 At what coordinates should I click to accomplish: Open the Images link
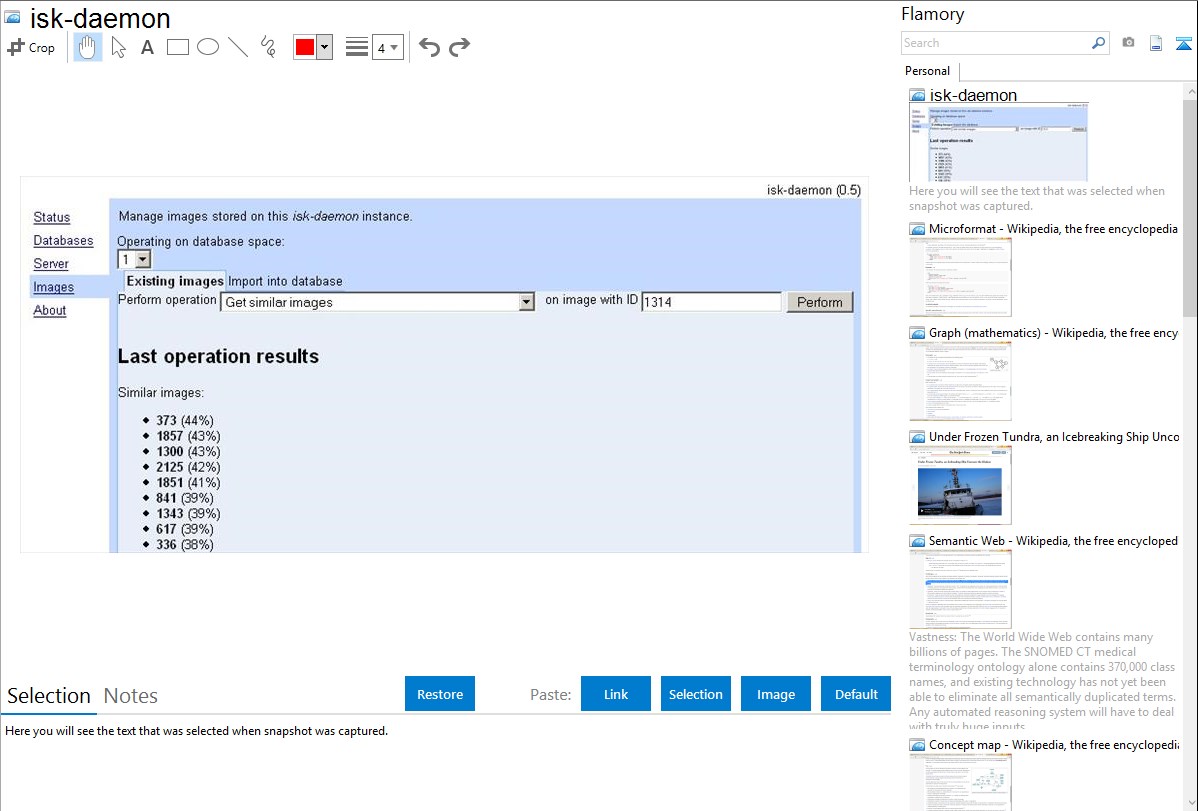[x=53, y=287]
